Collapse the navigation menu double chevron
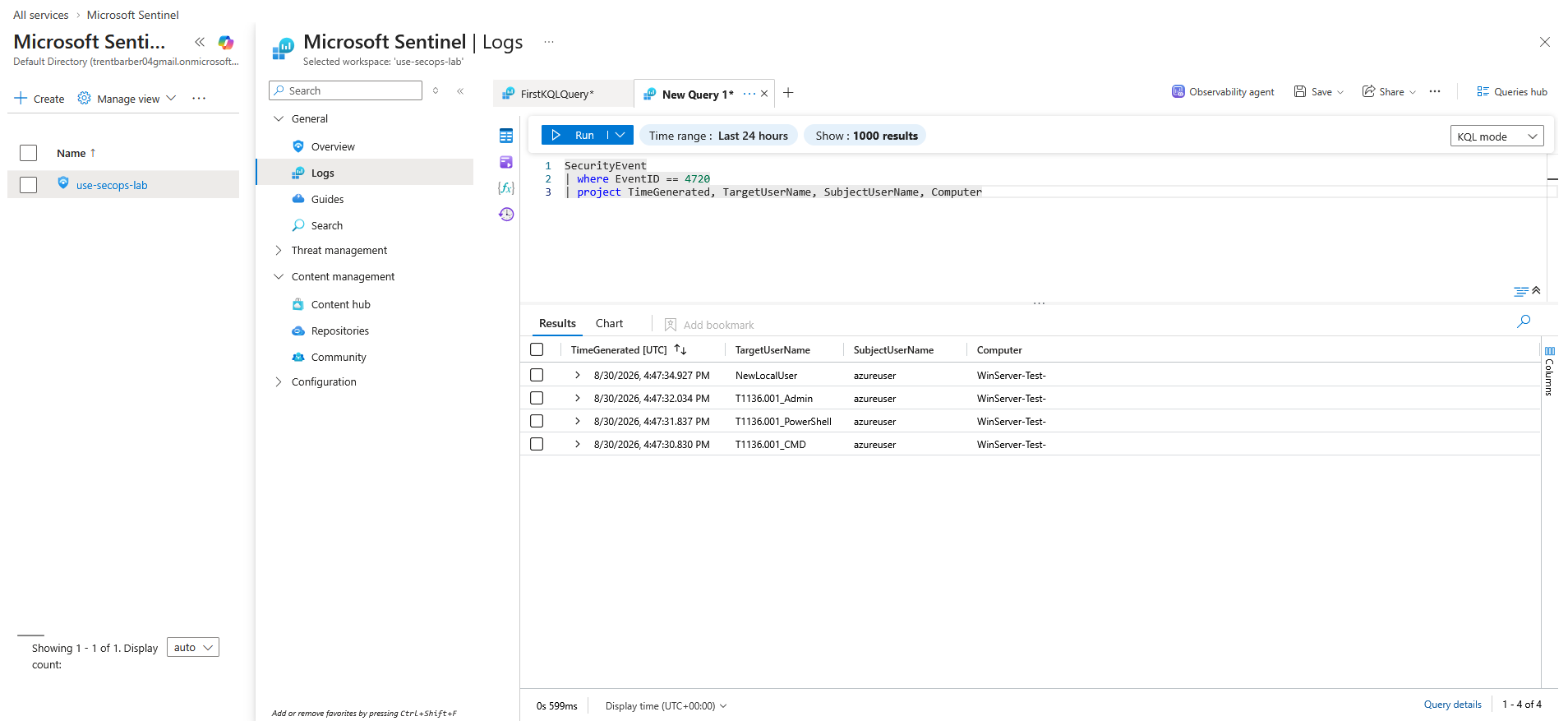The height and width of the screenshot is (721, 1568). tap(460, 91)
